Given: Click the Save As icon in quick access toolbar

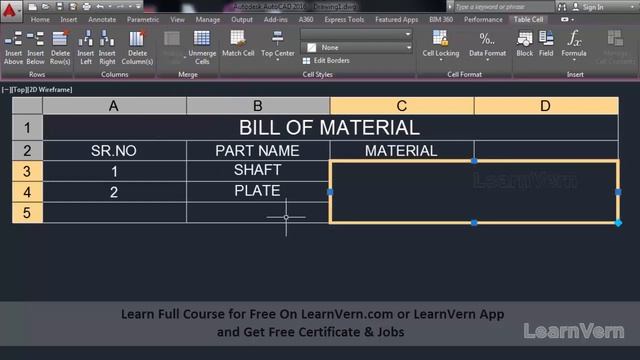Looking at the screenshot, I should 73,7.
